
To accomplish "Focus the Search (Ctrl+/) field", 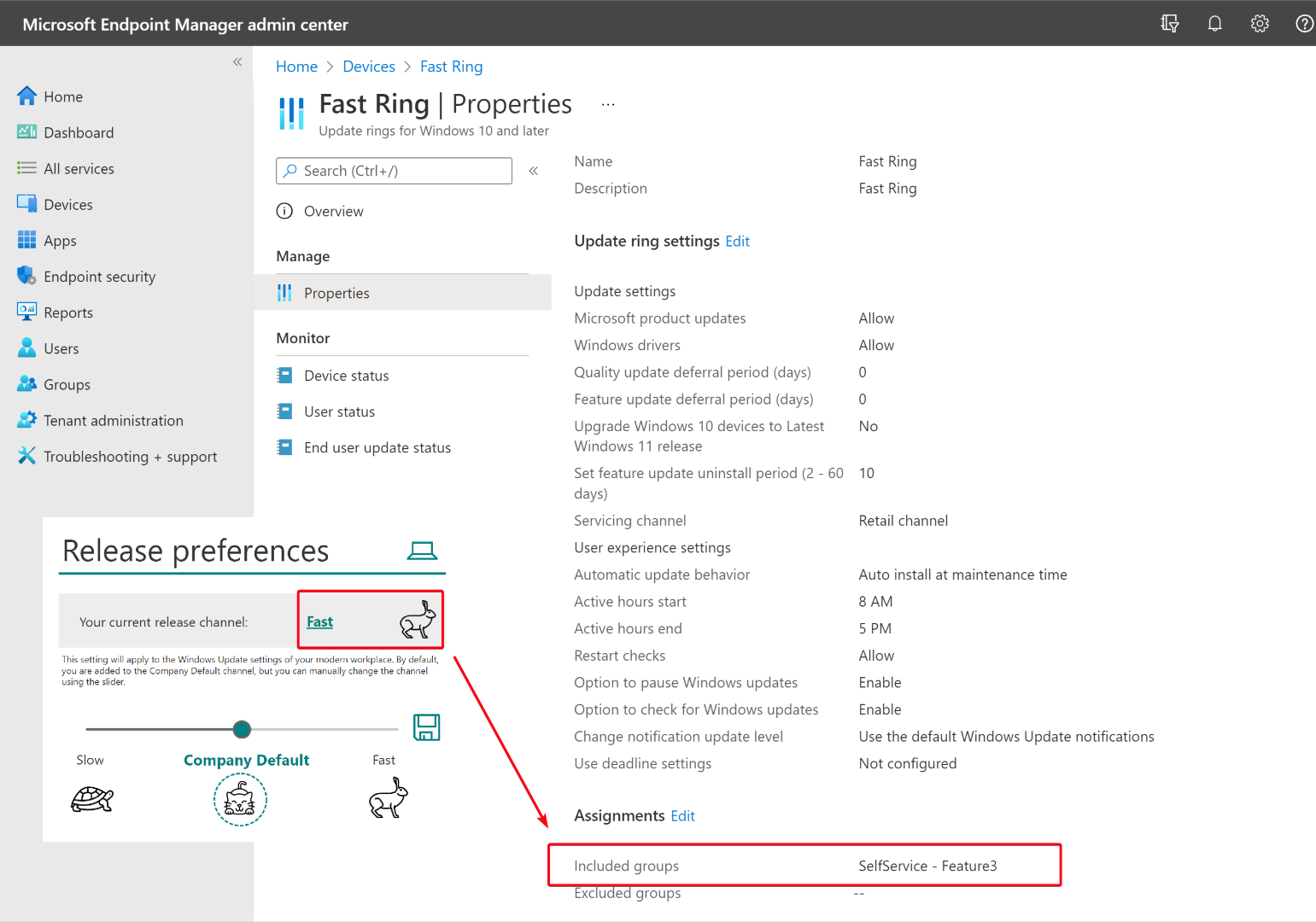I will click(394, 171).
